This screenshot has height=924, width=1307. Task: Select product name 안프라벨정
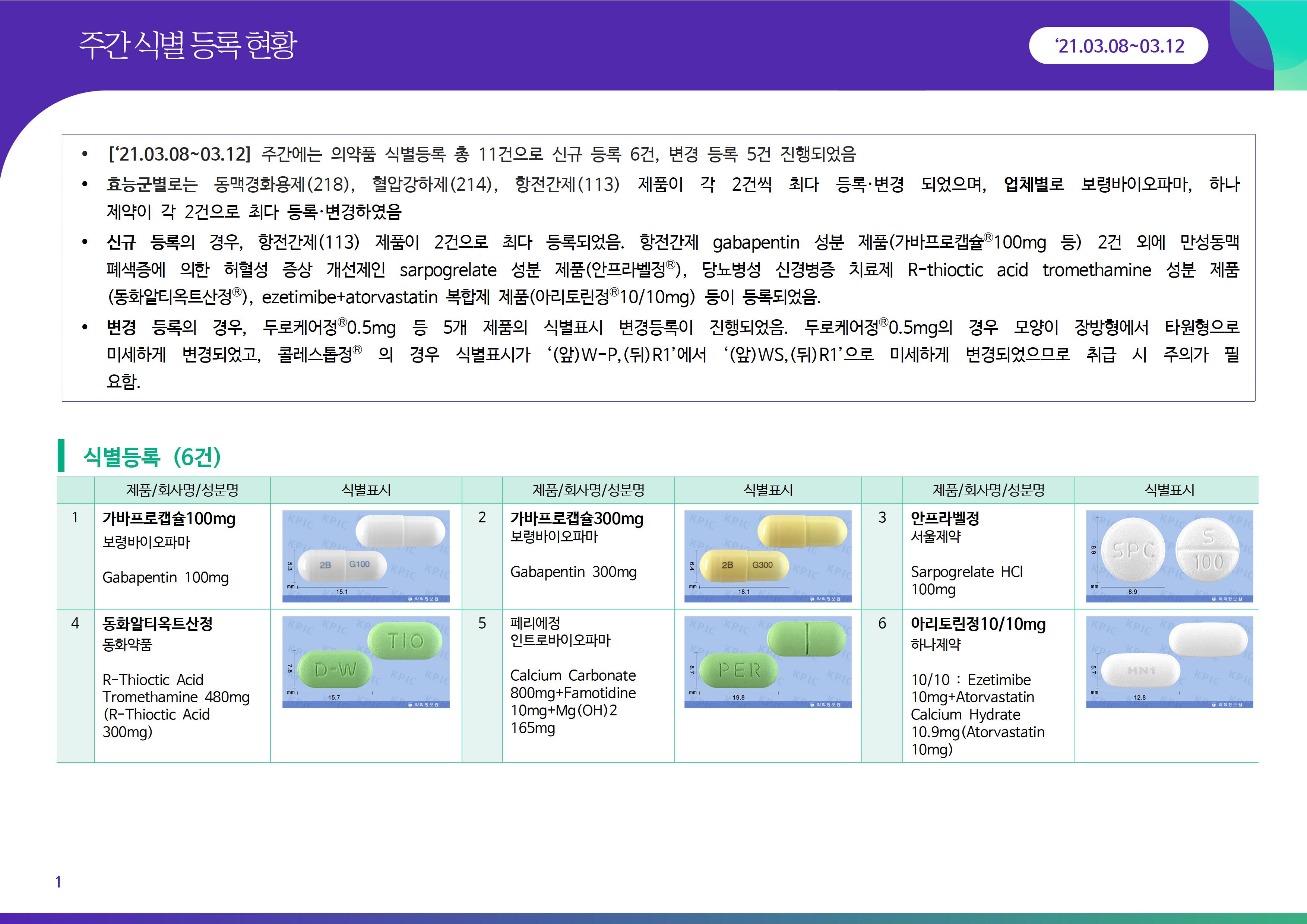944,518
